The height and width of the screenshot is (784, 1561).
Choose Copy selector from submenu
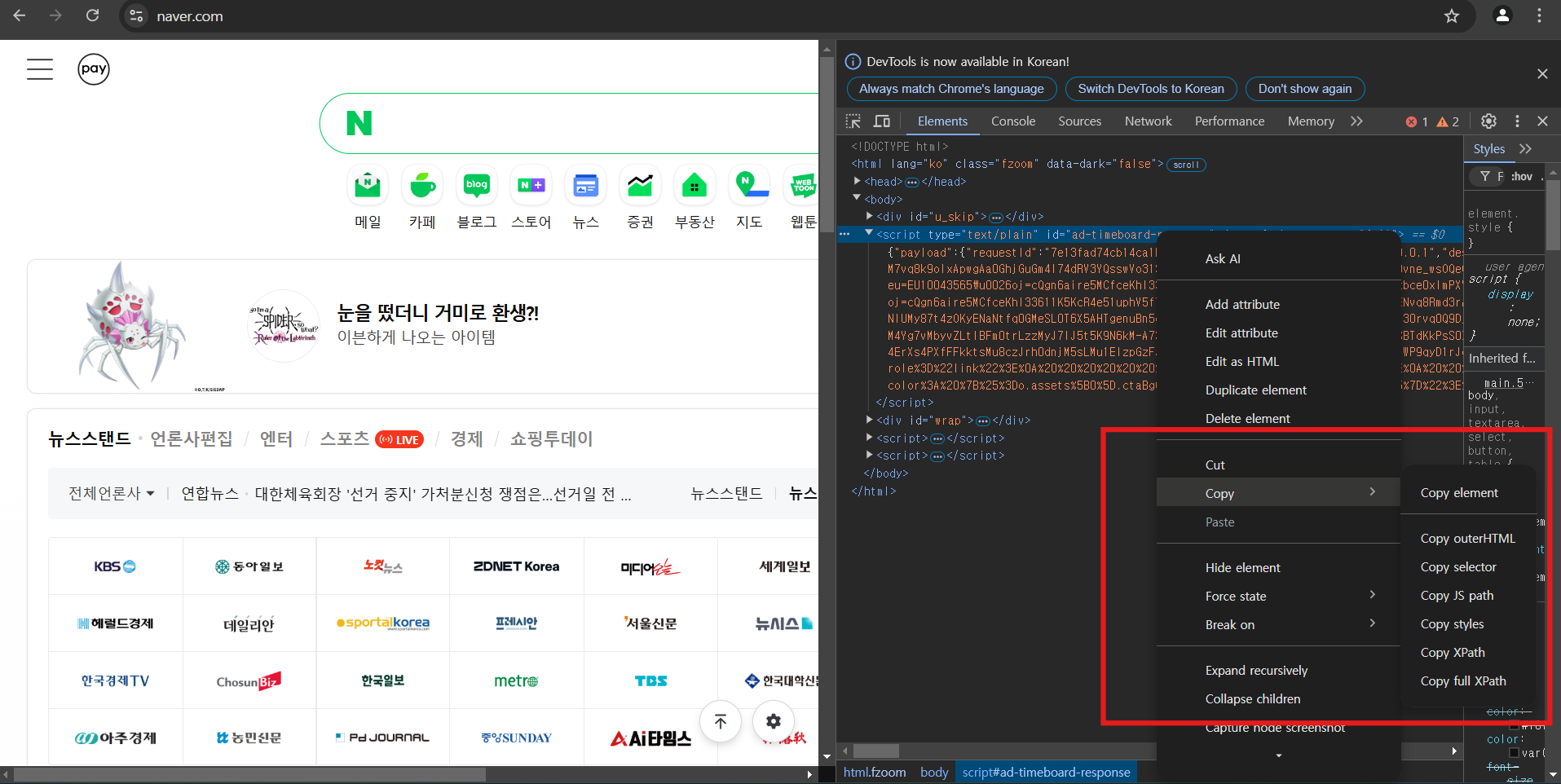point(1458,567)
